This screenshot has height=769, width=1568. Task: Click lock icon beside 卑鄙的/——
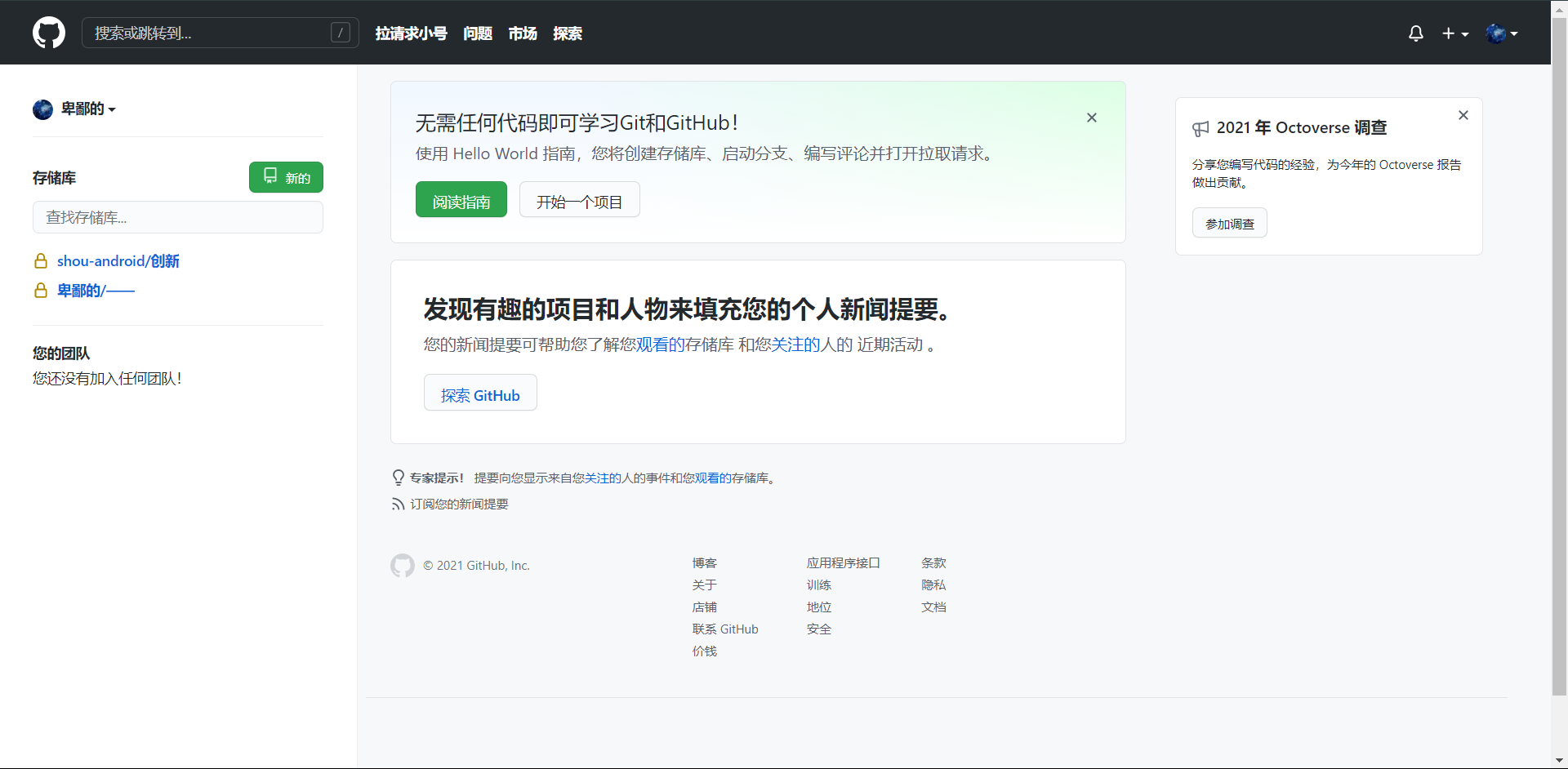point(41,291)
